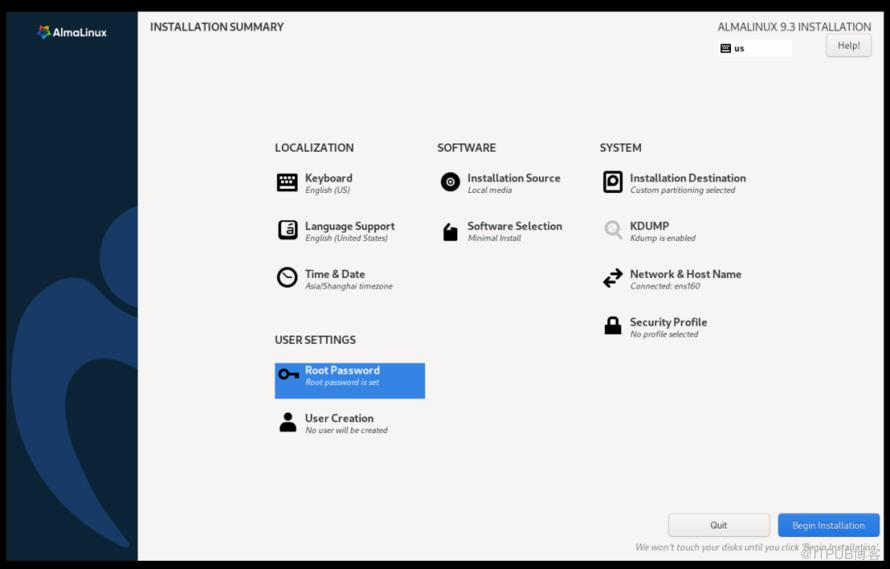This screenshot has width=890, height=569.
Task: Select the Installation Source disc icon
Action: coord(450,182)
